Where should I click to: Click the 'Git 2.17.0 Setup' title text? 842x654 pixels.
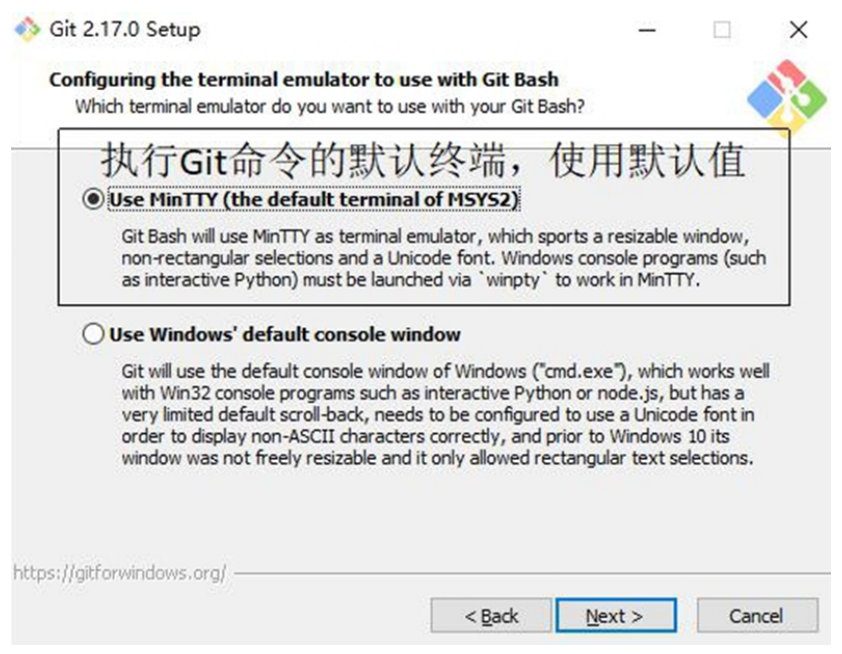point(125,29)
